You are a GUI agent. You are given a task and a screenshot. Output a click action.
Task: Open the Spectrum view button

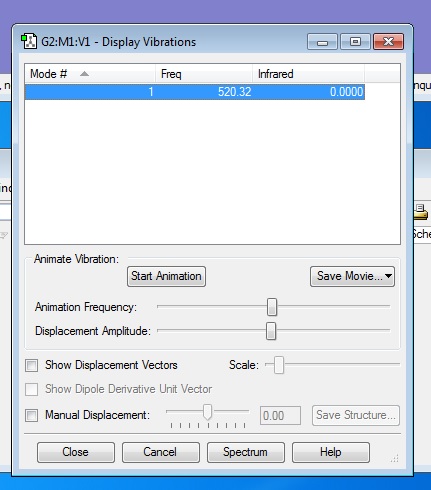point(246,452)
